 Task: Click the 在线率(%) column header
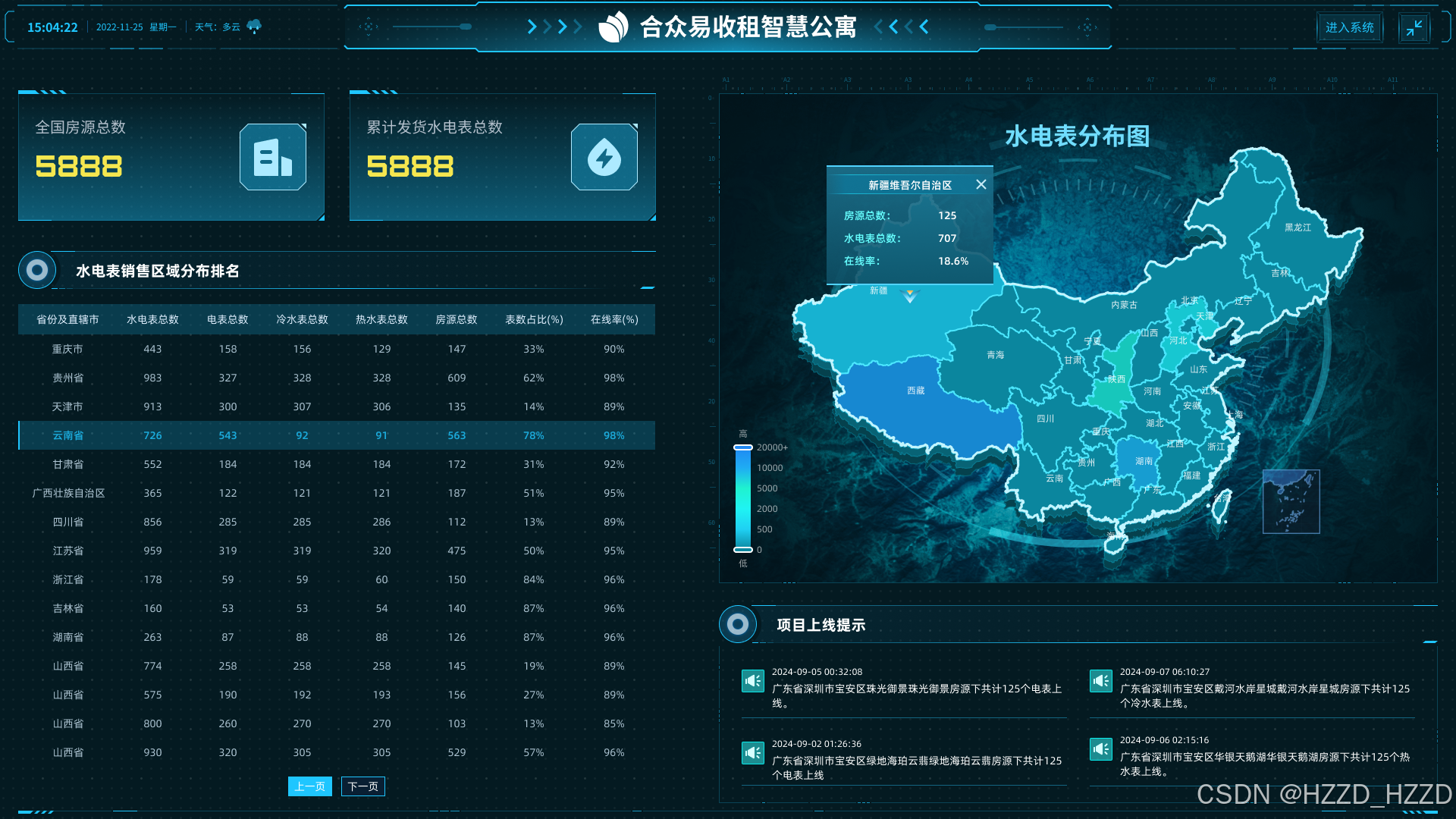(x=613, y=319)
